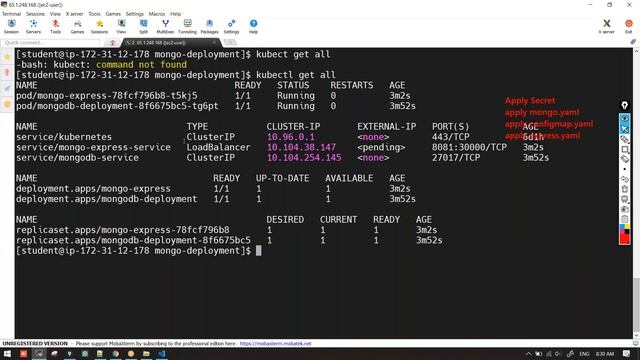The image size is (640, 360).
Task: Click the 8:30 AM clock in taskbar
Action: point(605,354)
